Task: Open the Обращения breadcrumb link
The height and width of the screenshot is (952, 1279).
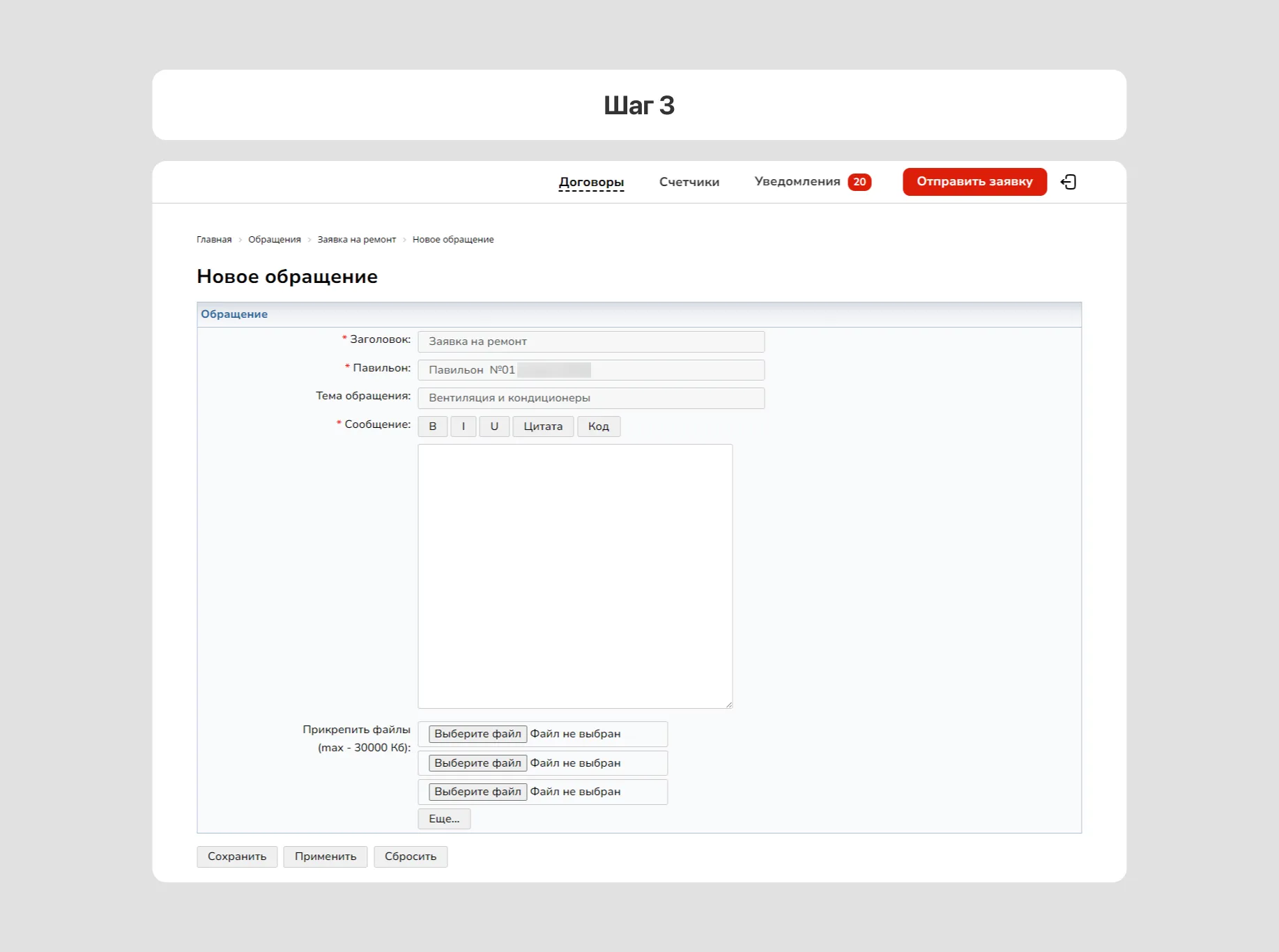Action: pos(275,240)
